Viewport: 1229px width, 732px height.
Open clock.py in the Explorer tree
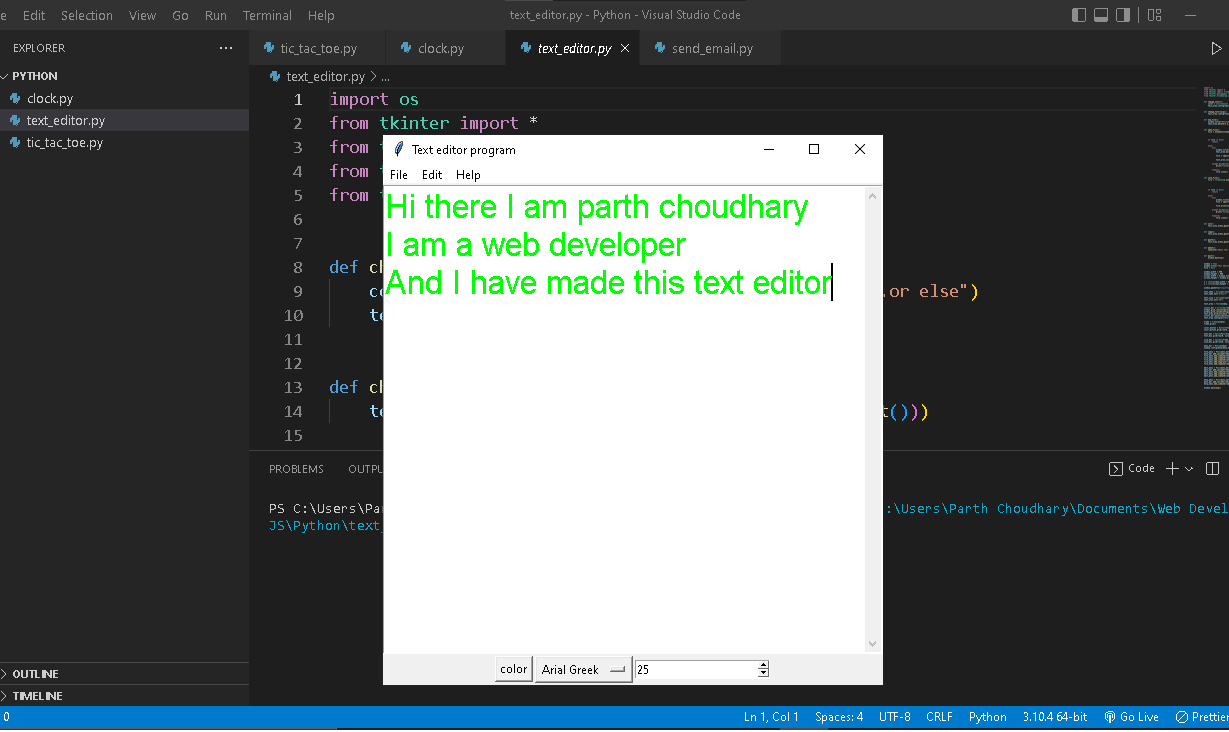point(124,98)
